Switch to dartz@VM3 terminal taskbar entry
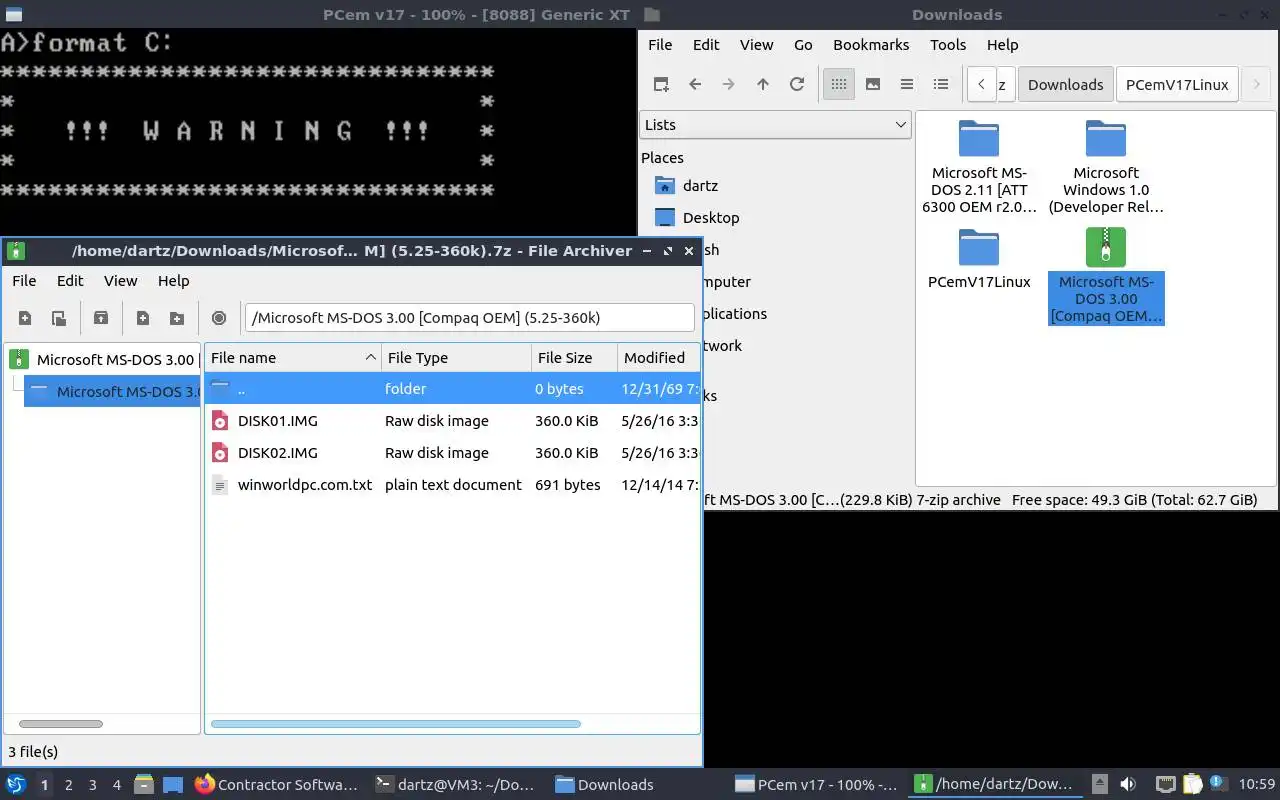Image resolution: width=1280 pixels, height=800 pixels. click(x=455, y=785)
